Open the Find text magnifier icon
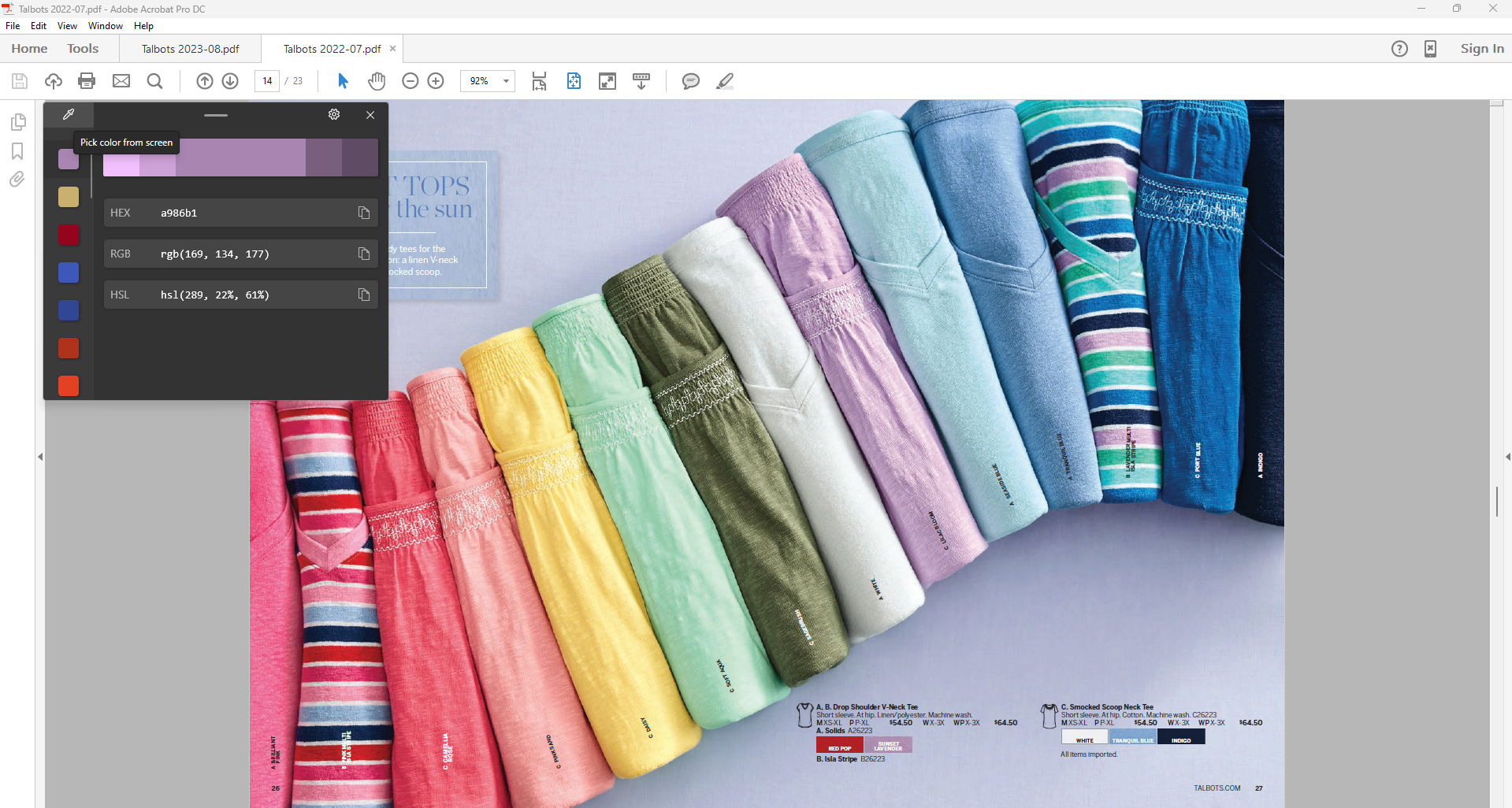1512x808 pixels. coord(155,81)
